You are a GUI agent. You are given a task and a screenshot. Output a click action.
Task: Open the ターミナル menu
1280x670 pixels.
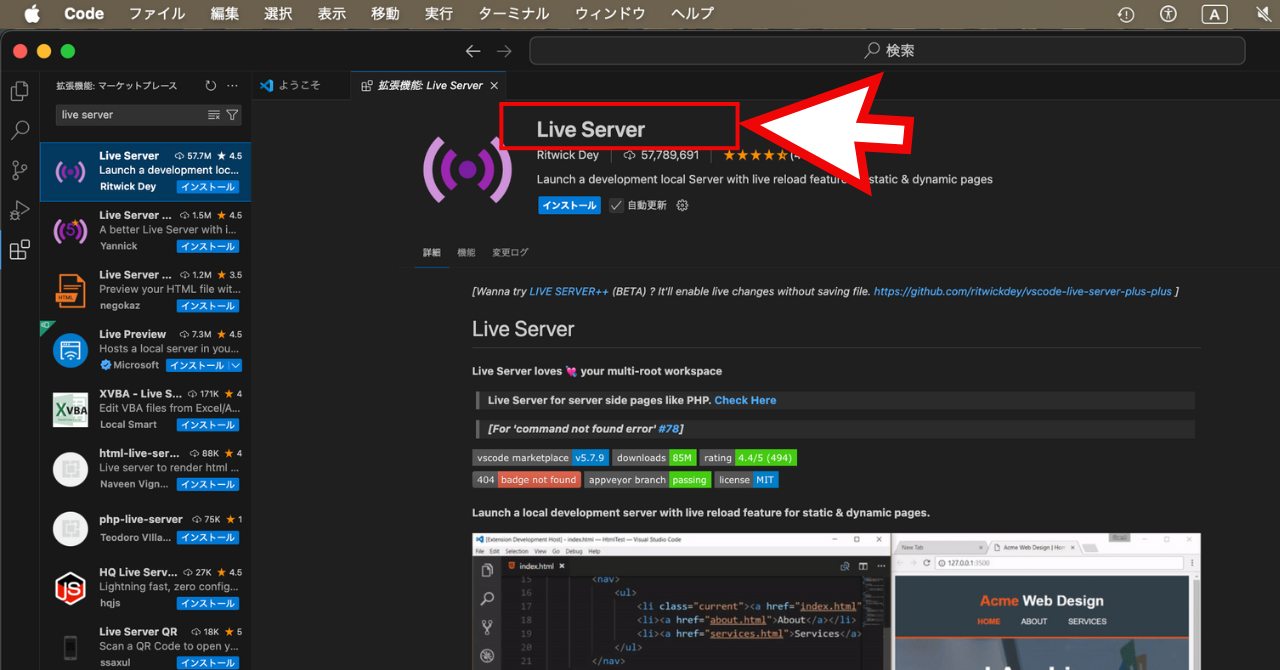tap(512, 14)
